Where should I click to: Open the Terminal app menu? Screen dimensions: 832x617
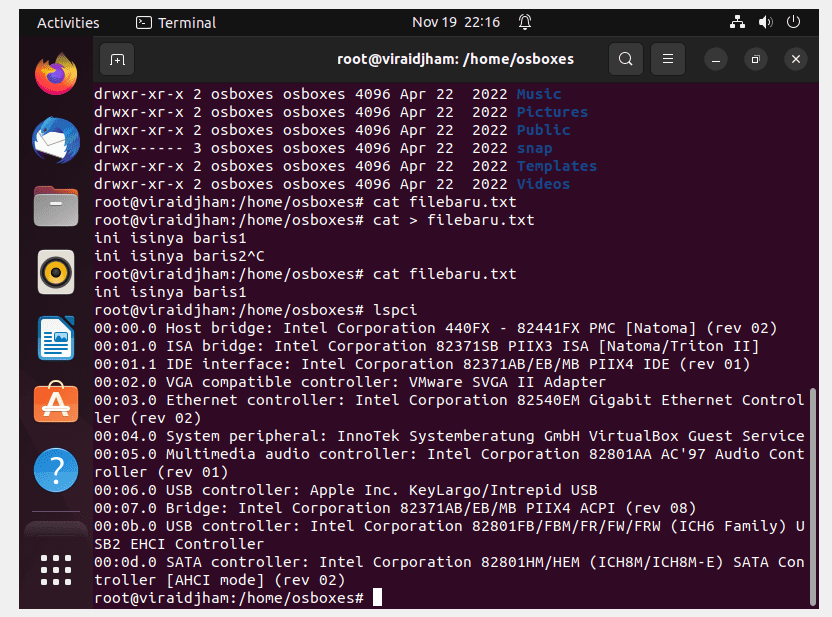176,23
